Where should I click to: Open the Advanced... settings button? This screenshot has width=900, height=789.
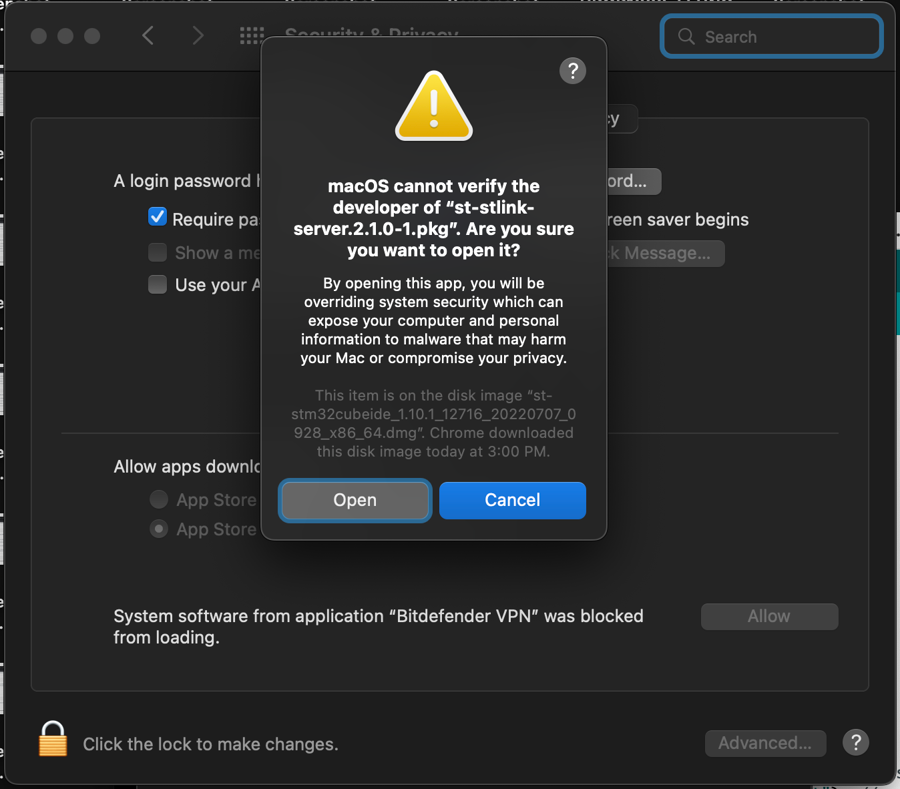pos(765,743)
